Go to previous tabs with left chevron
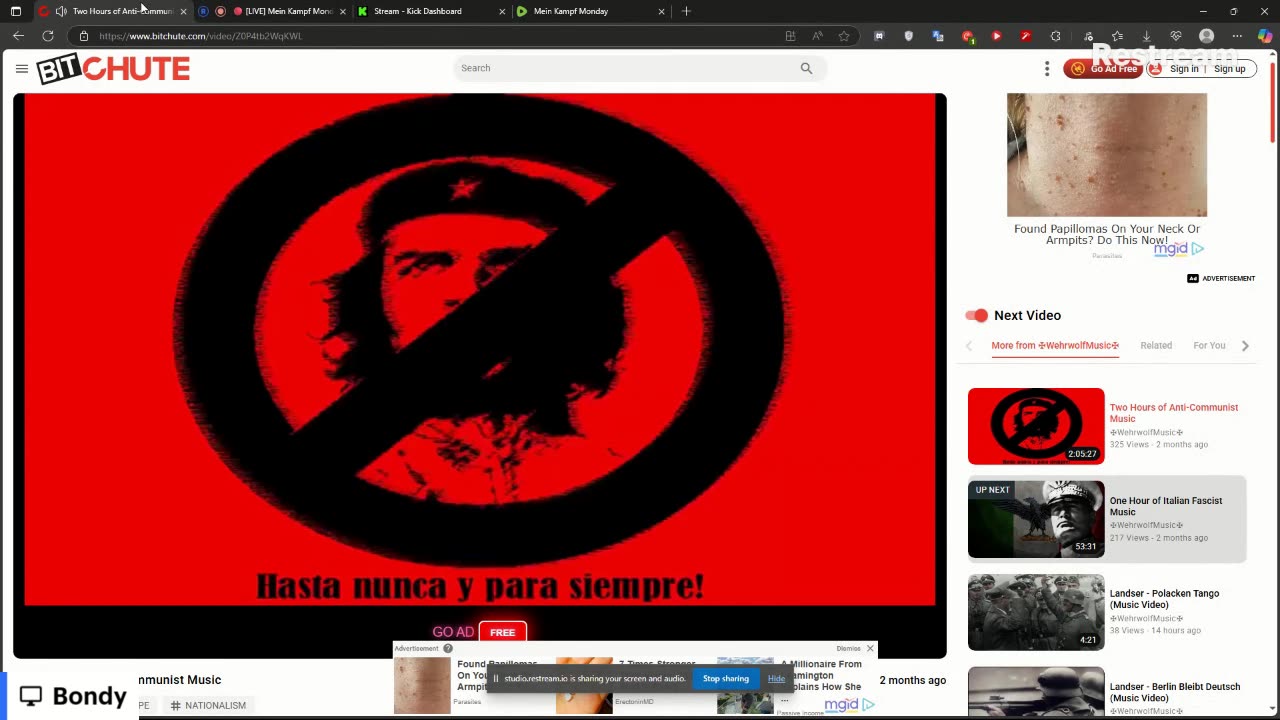The image size is (1280, 720). 968,346
